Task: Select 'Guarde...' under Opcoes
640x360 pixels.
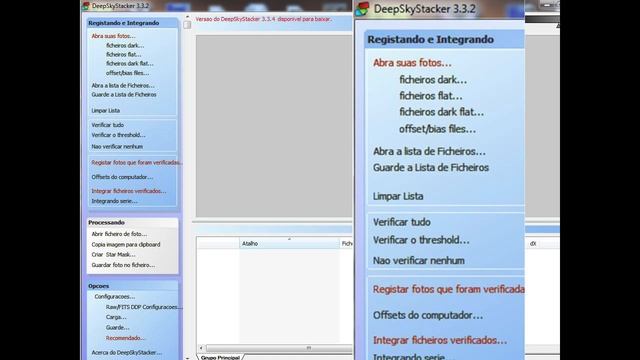Action: (118, 328)
